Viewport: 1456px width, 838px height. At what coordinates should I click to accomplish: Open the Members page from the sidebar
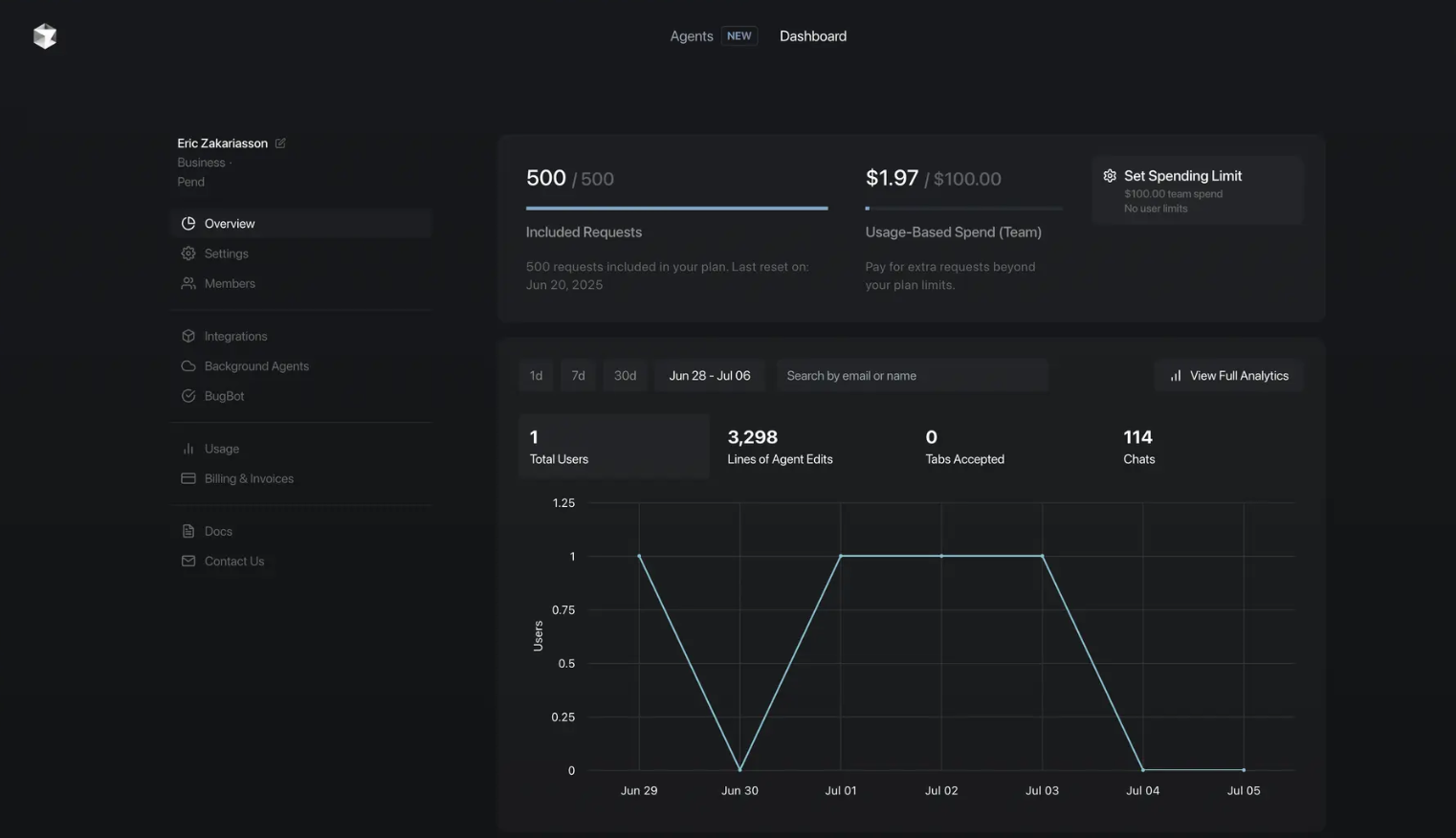click(x=229, y=283)
